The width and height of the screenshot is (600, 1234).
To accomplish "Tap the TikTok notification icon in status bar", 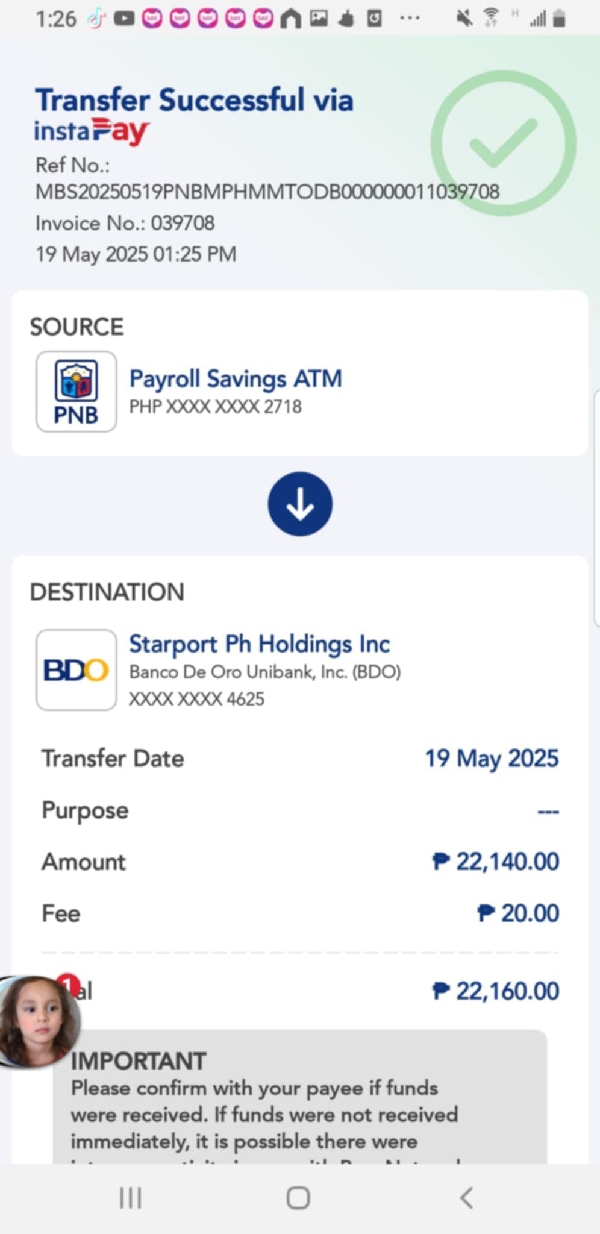I will pos(96,18).
